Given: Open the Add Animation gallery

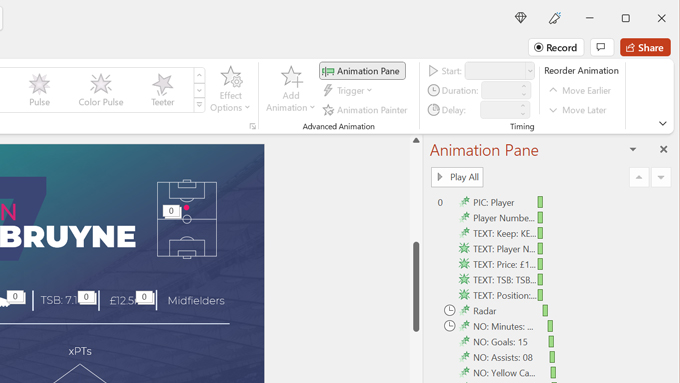Looking at the screenshot, I should click(x=291, y=89).
